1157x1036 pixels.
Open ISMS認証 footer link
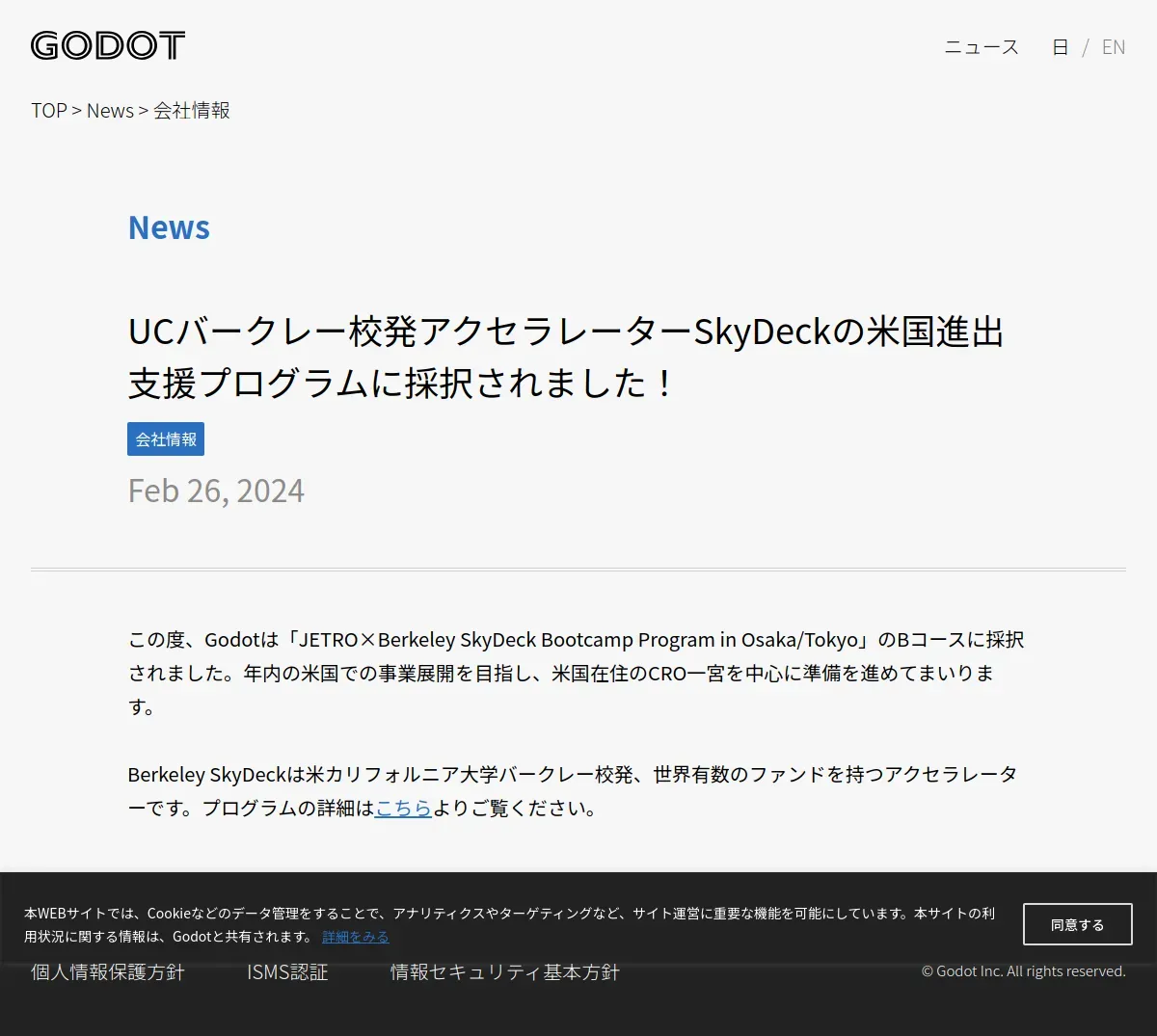pos(287,972)
